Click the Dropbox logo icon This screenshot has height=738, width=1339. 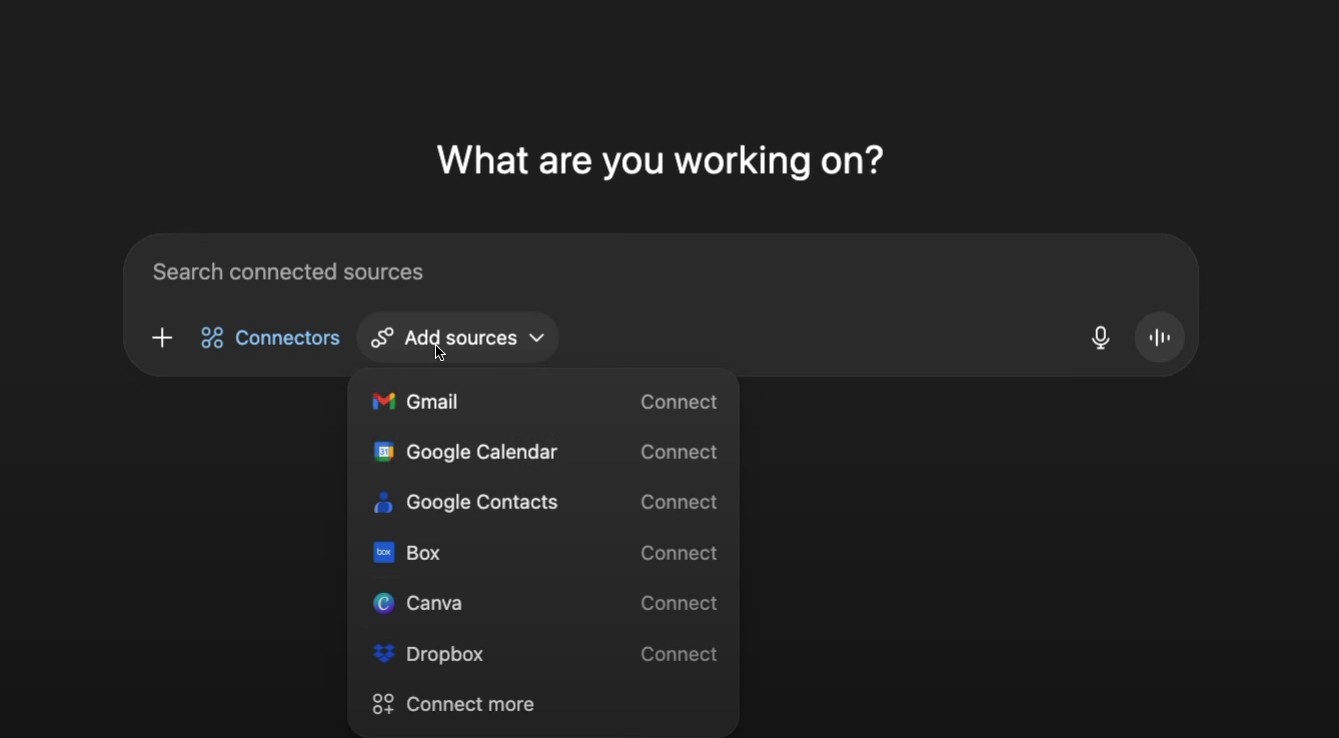(x=384, y=654)
